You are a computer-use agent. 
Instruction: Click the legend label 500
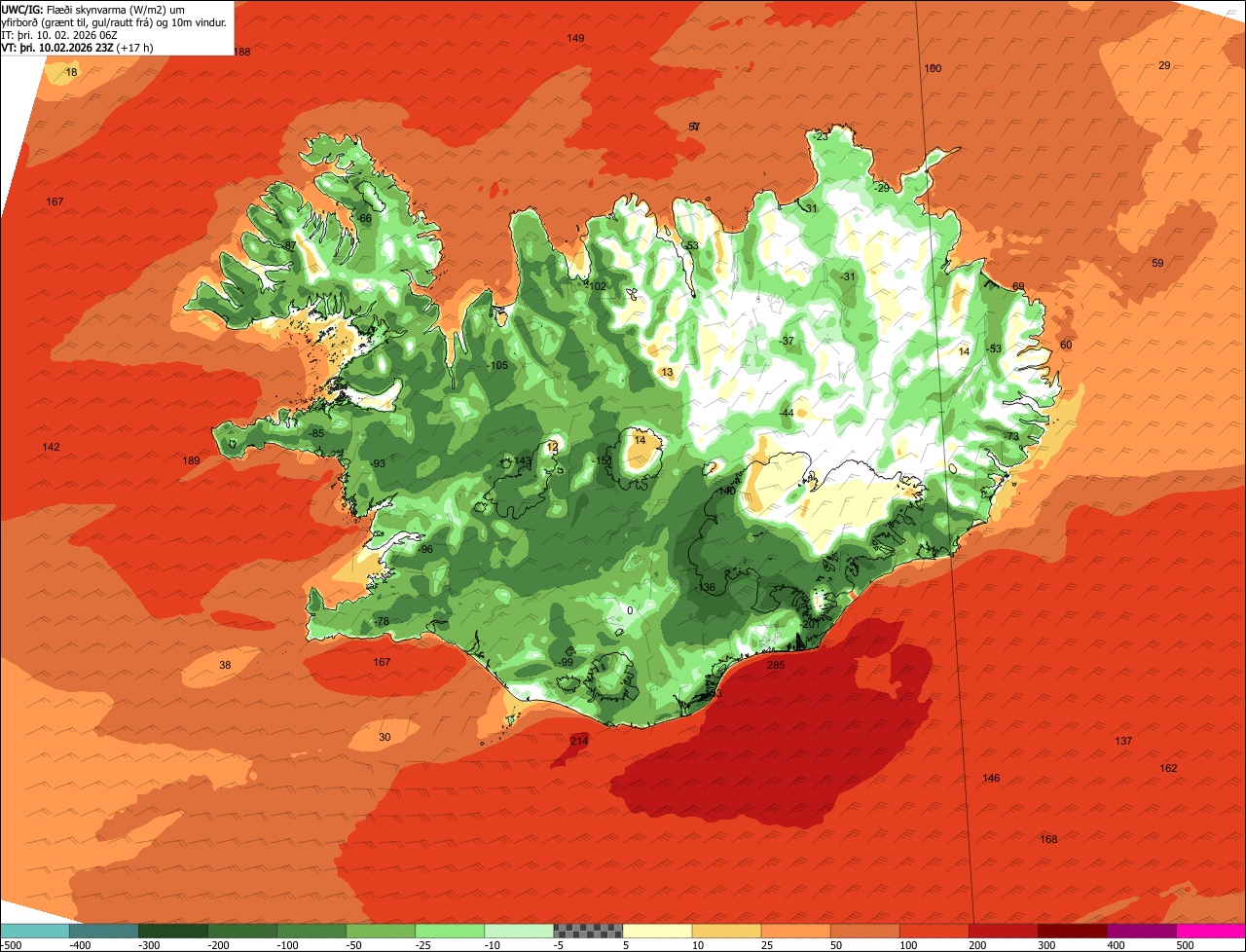coord(1185,944)
